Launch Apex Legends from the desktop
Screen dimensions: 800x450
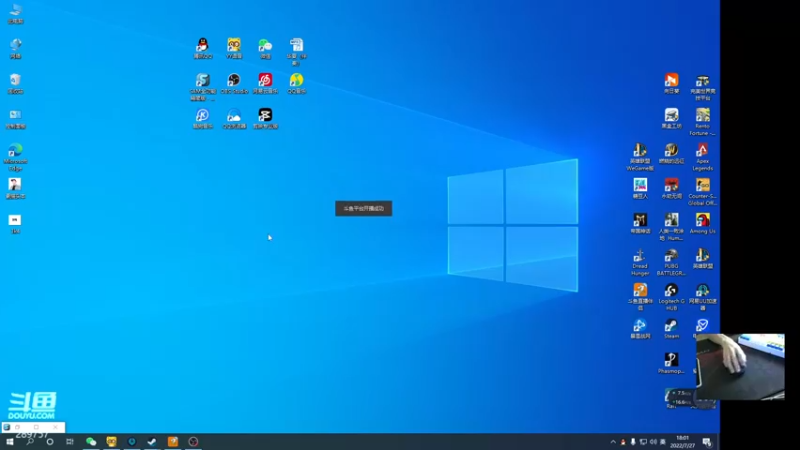[x=703, y=157]
